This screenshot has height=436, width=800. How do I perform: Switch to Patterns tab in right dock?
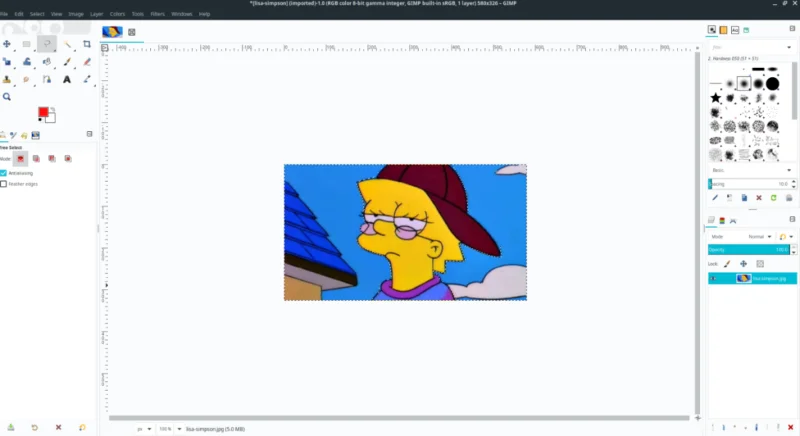[x=723, y=30]
